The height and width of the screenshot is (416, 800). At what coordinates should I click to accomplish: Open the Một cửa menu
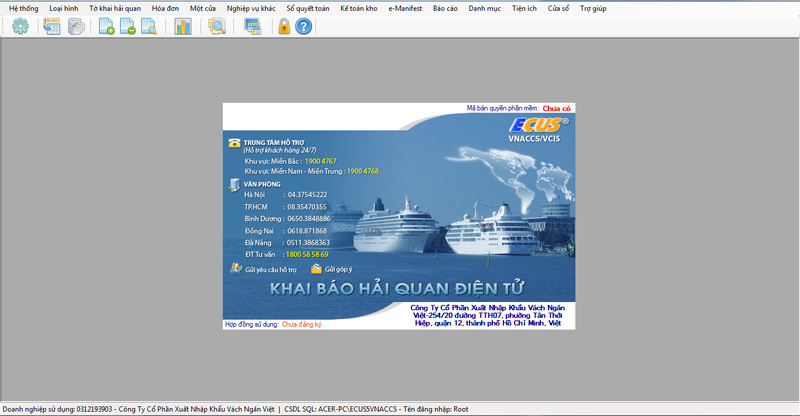point(203,8)
